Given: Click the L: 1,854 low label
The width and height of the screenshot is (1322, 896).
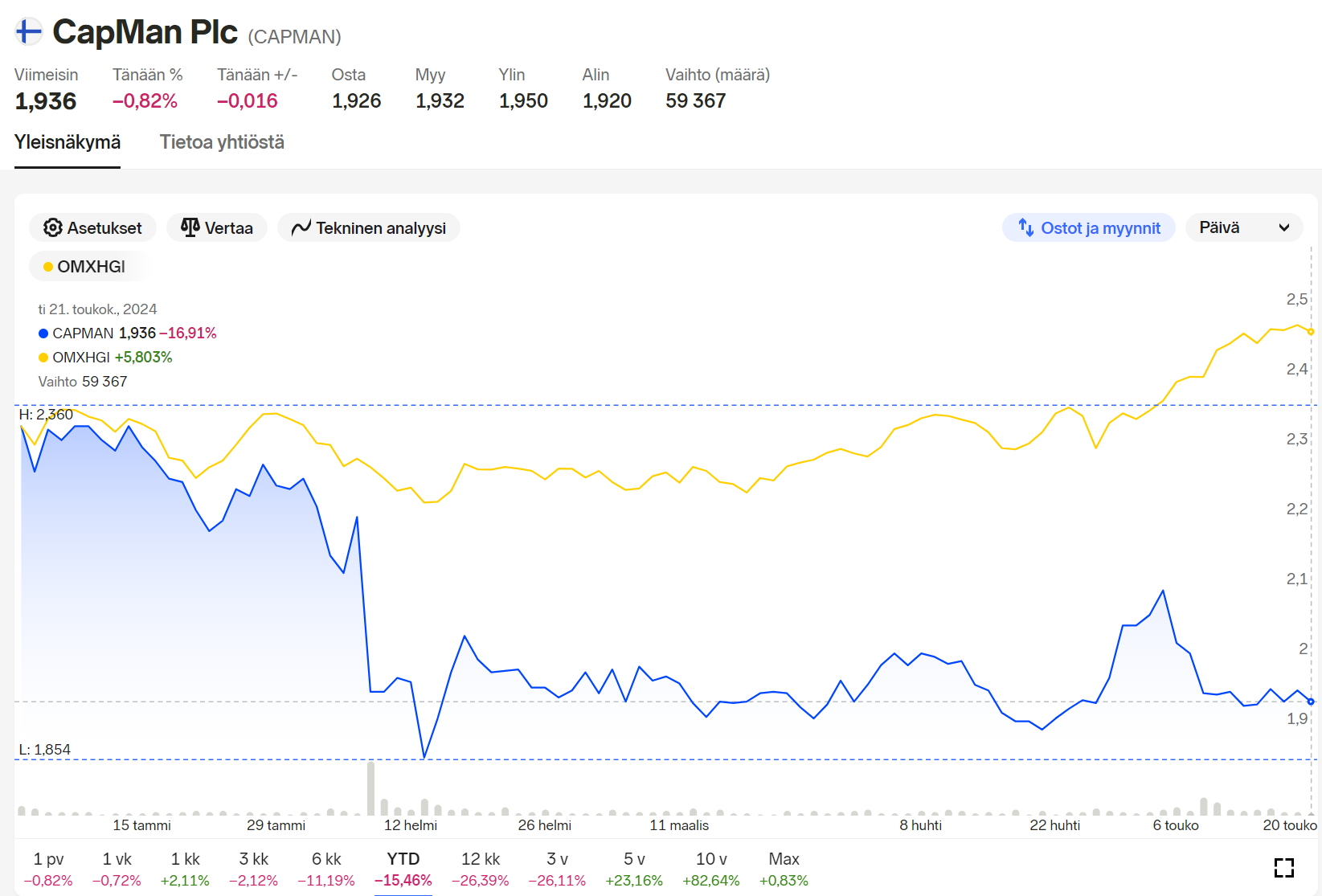Looking at the screenshot, I should coord(45,750).
